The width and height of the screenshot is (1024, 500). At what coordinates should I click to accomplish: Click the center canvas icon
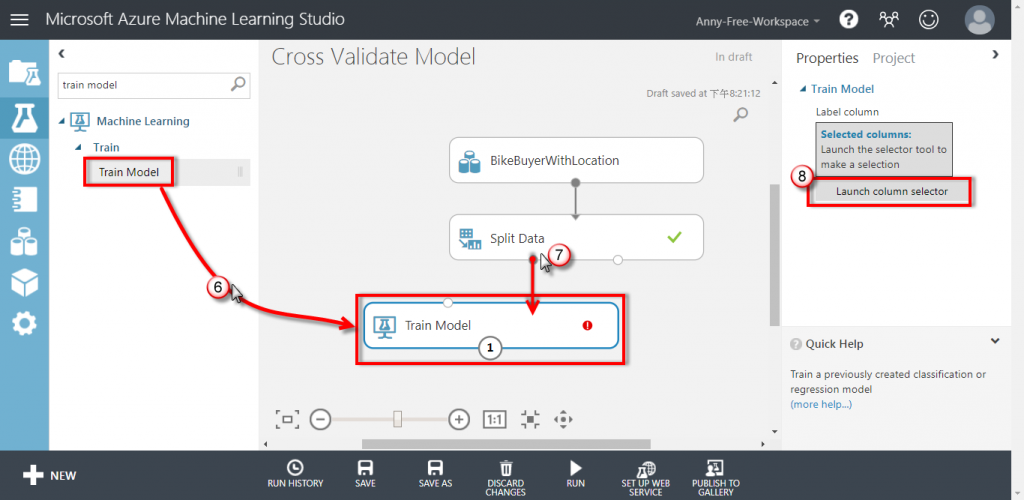pyautogui.click(x=530, y=419)
